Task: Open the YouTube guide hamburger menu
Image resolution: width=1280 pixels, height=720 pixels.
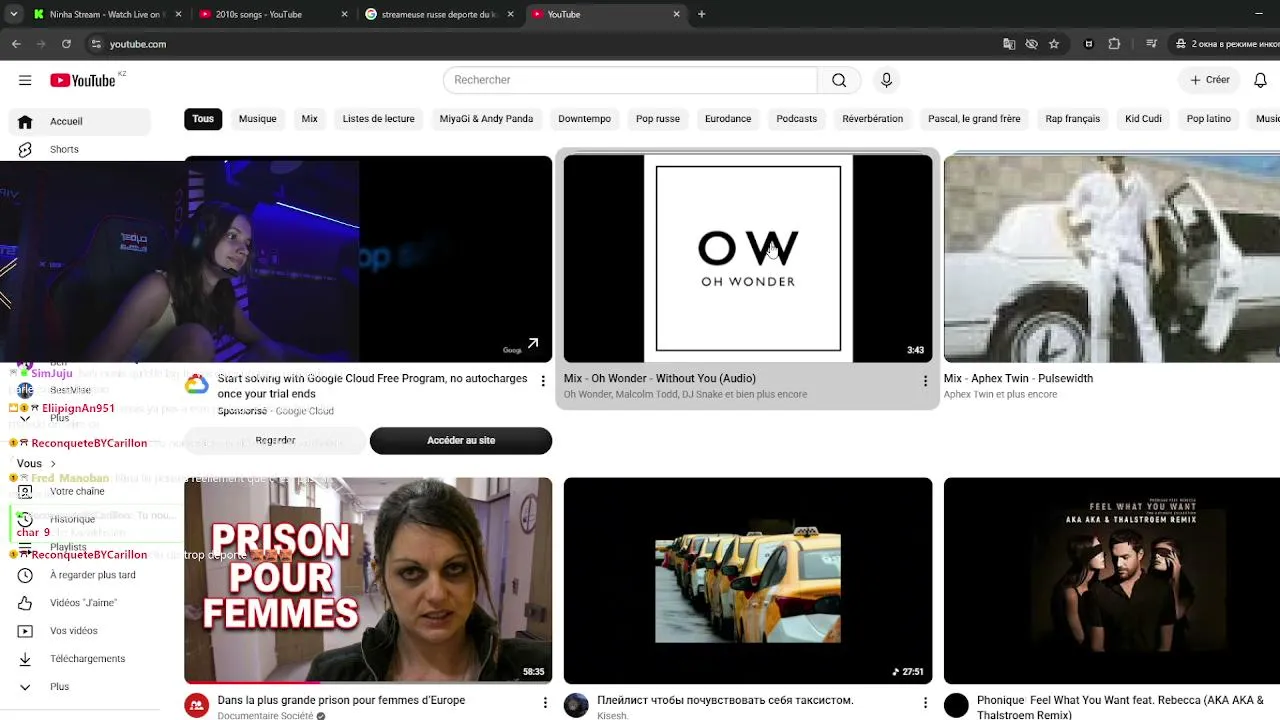Action: pos(25,80)
